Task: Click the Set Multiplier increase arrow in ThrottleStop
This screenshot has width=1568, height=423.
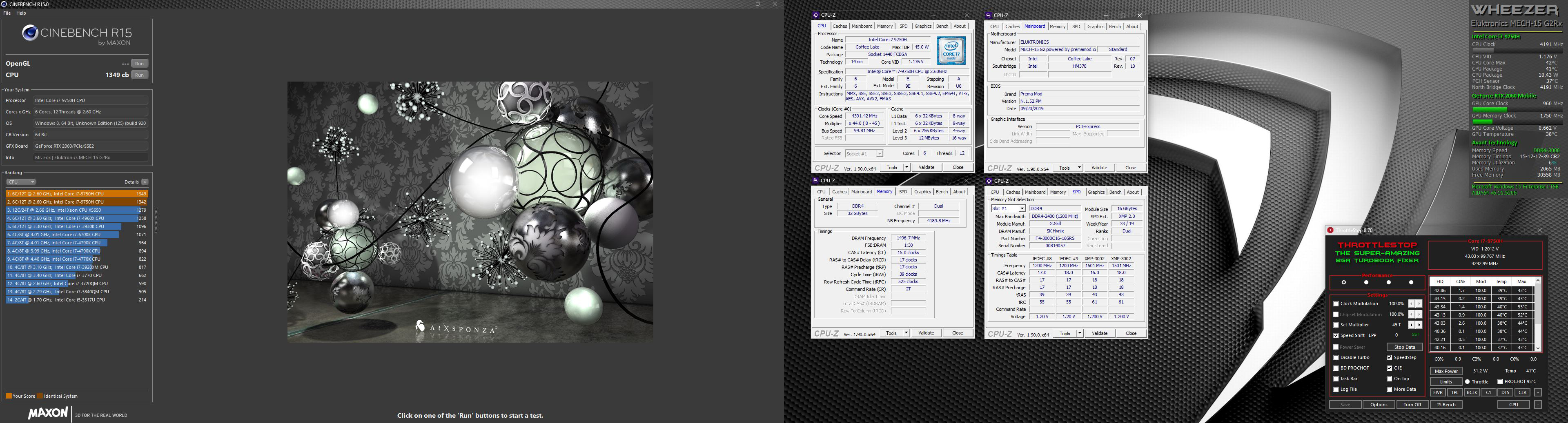Action: click(1419, 325)
